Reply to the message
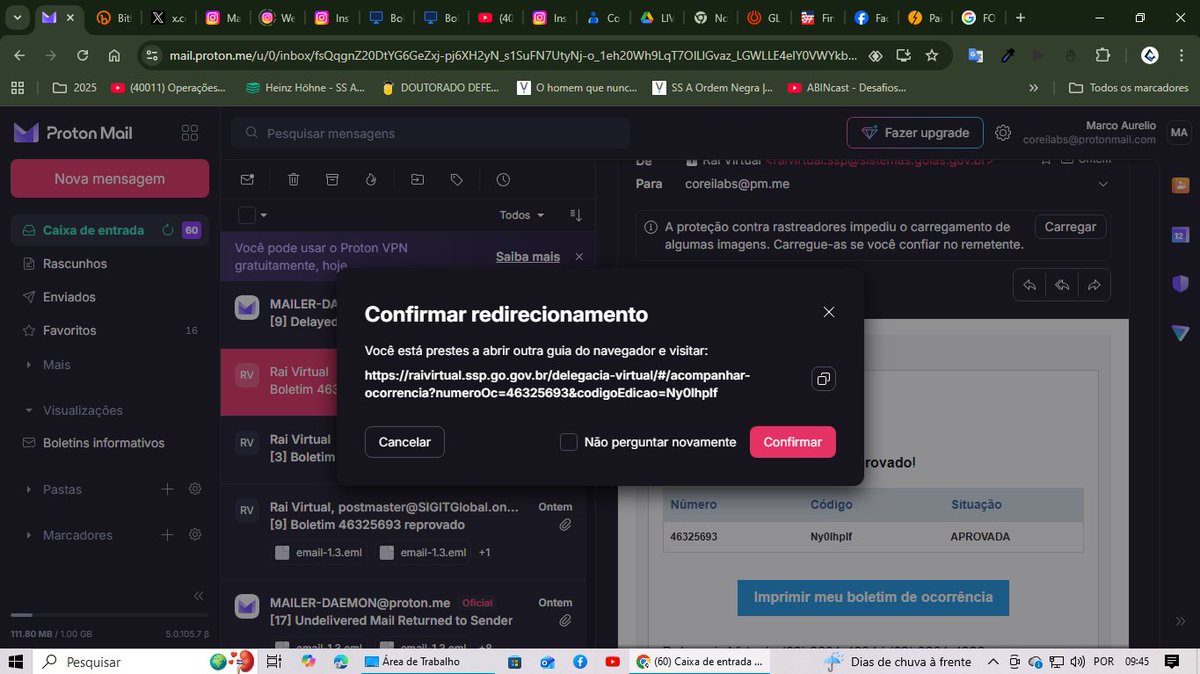 [1029, 285]
